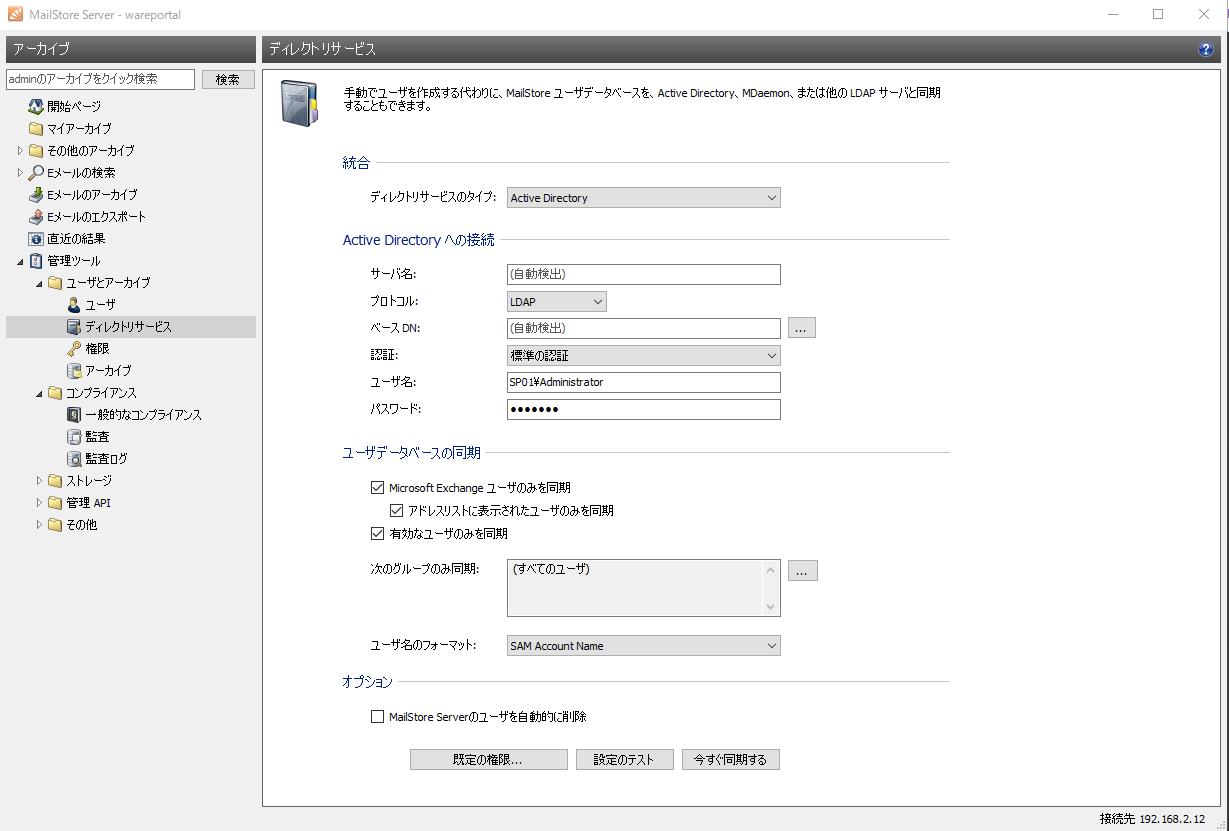Click the Eメールのエクスポート export icon
1229x831 pixels.
[36, 217]
